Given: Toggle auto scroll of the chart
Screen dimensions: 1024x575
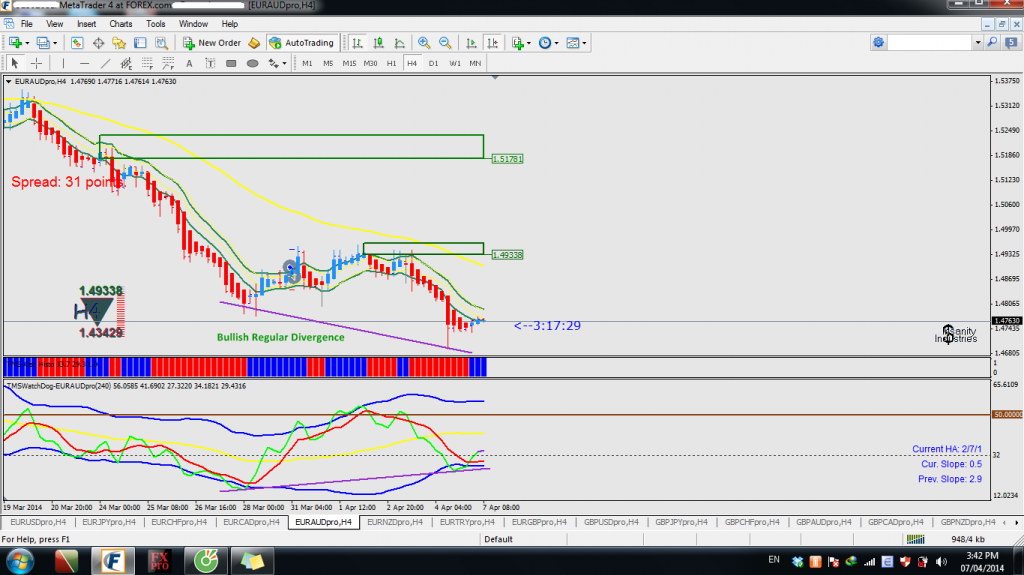Looking at the screenshot, I should click(x=471, y=42).
